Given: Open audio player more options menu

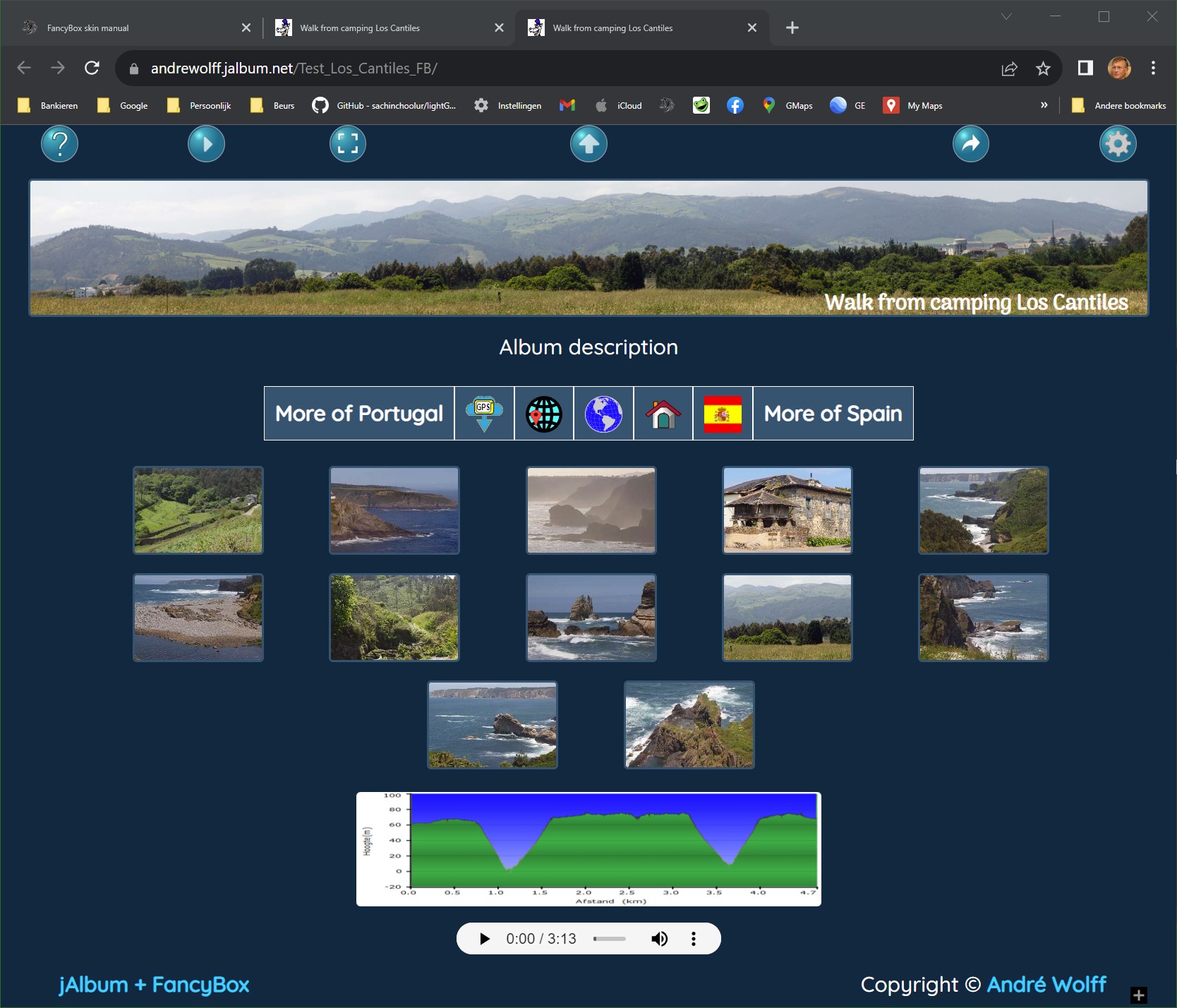Looking at the screenshot, I should click(694, 939).
